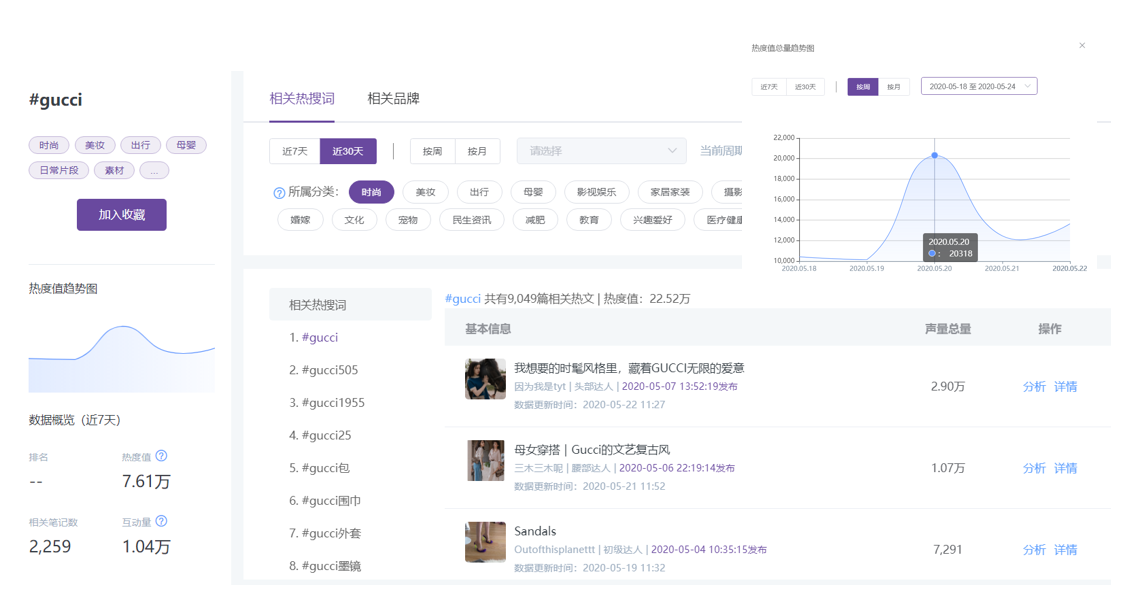The width and height of the screenshot is (1129, 598).
Task: Choose the 文化 category filter
Action: 354,220
